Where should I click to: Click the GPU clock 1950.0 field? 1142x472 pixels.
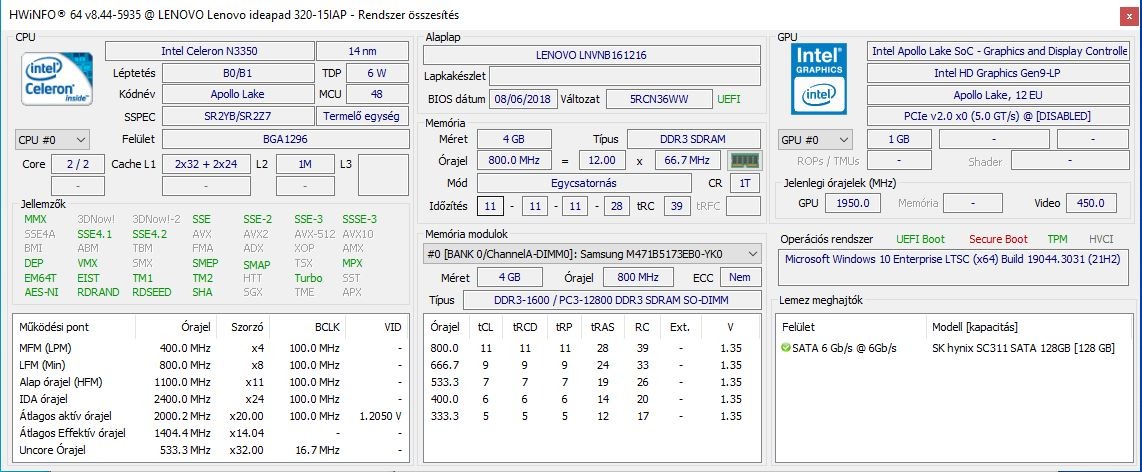[x=853, y=203]
